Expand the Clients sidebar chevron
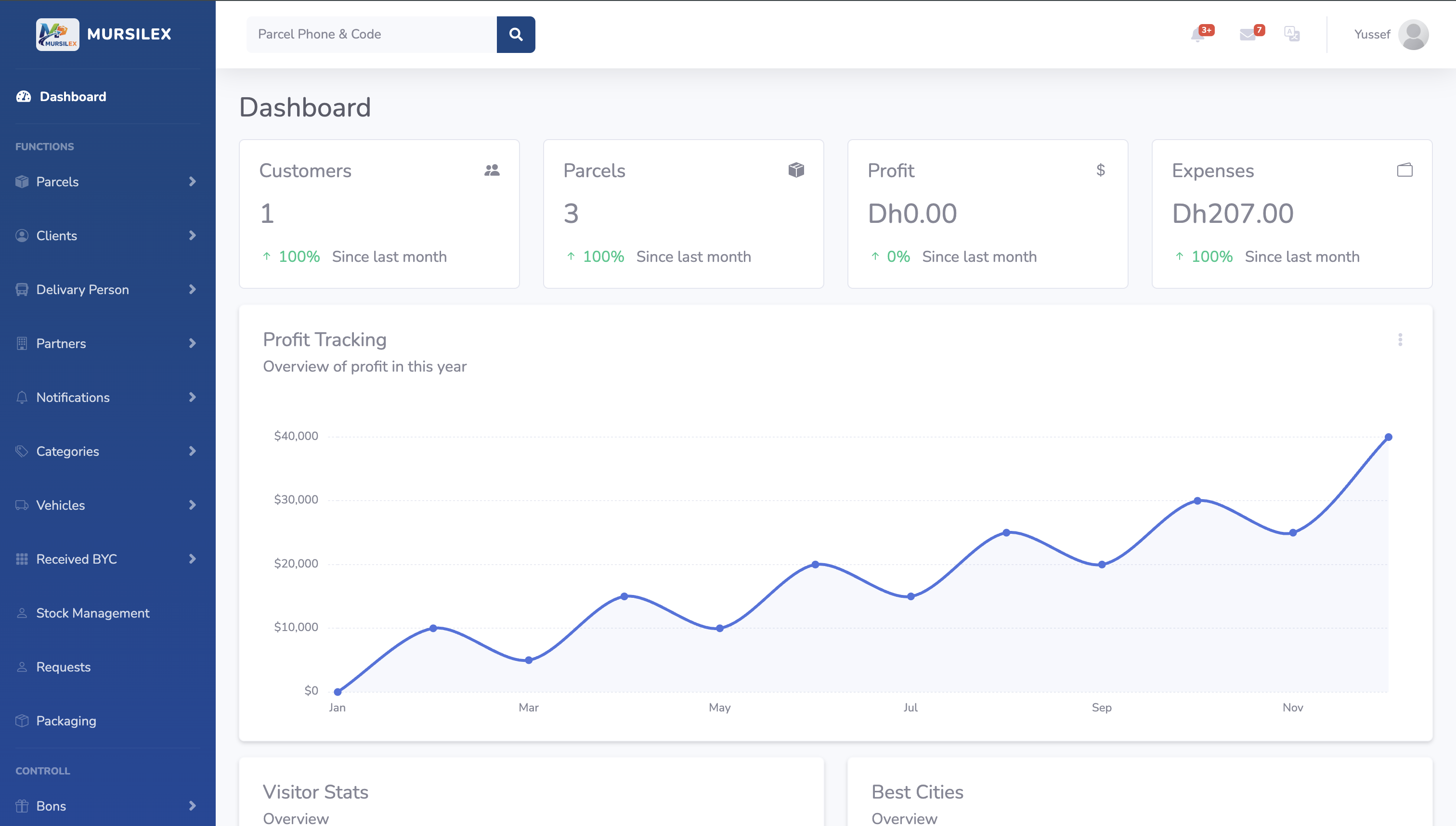This screenshot has height=826, width=1456. 193,235
